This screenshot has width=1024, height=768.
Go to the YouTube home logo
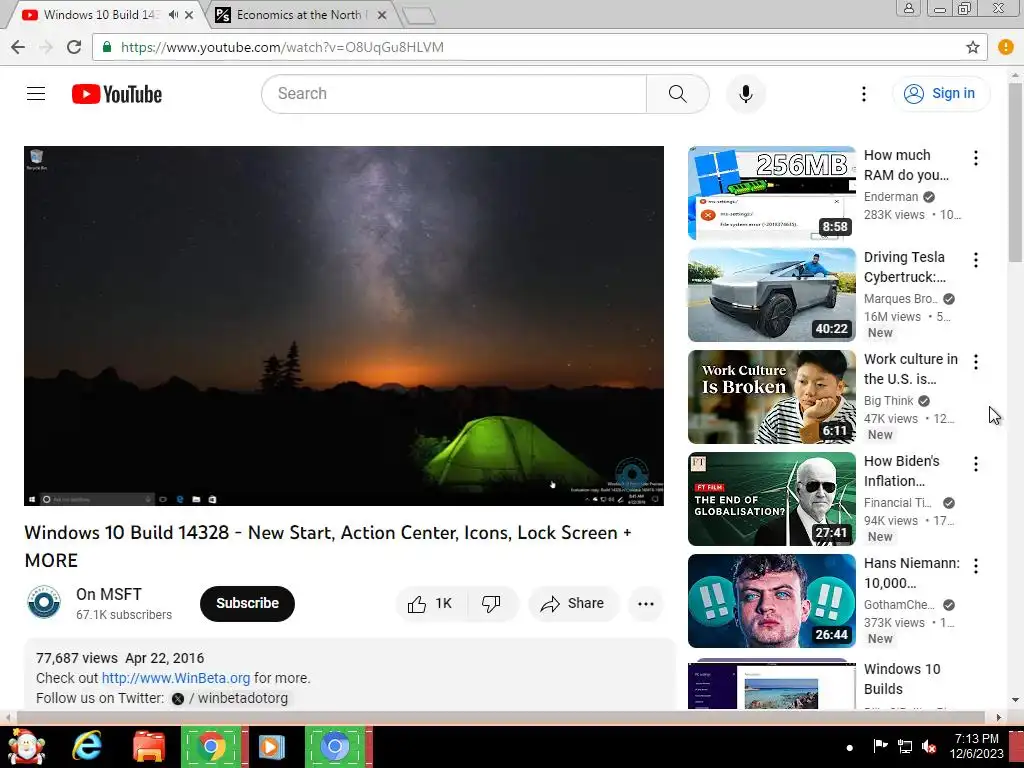[x=117, y=94]
